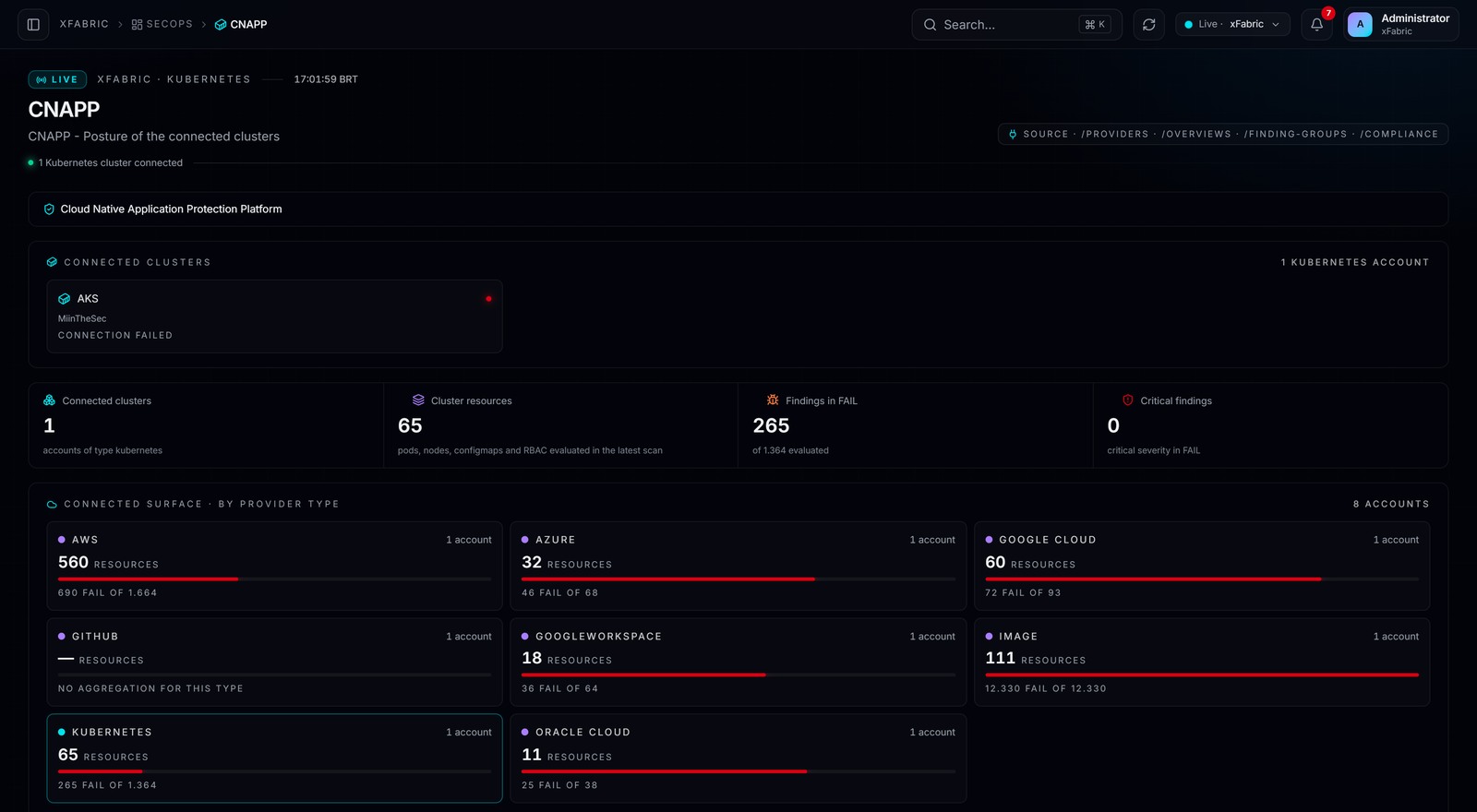The image size is (1477, 812).
Task: Select the CNAPP breadcrumb label
Action: [x=248, y=25]
